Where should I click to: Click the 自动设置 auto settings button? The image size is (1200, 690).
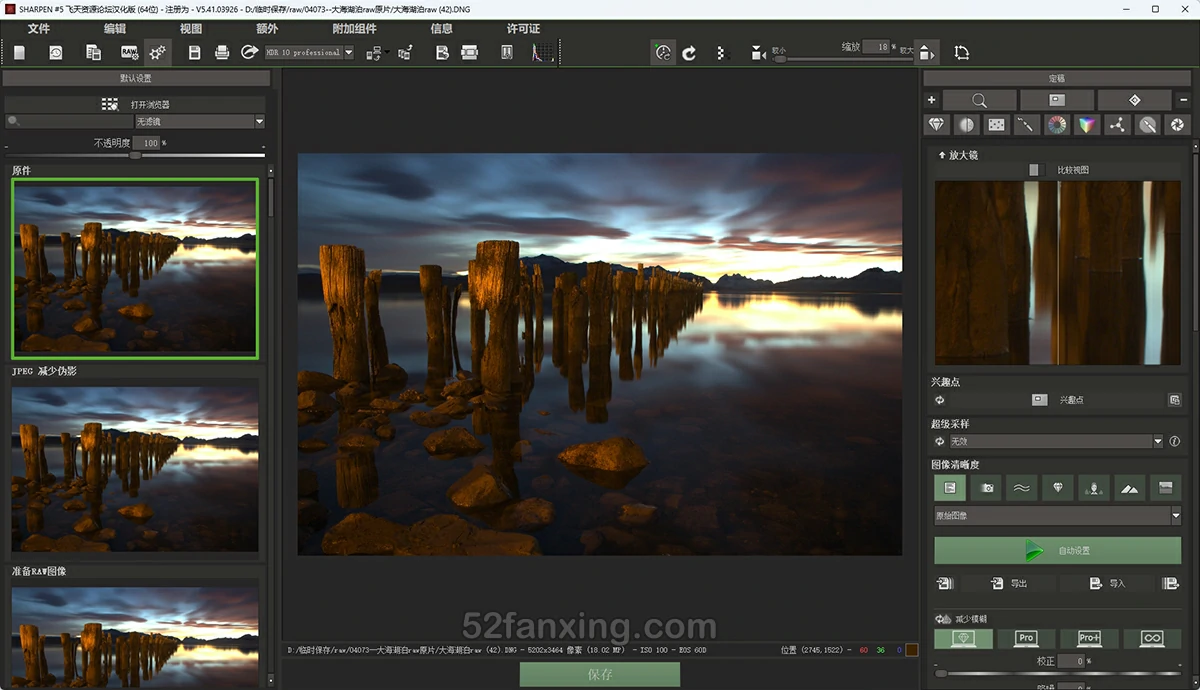[1057, 551]
